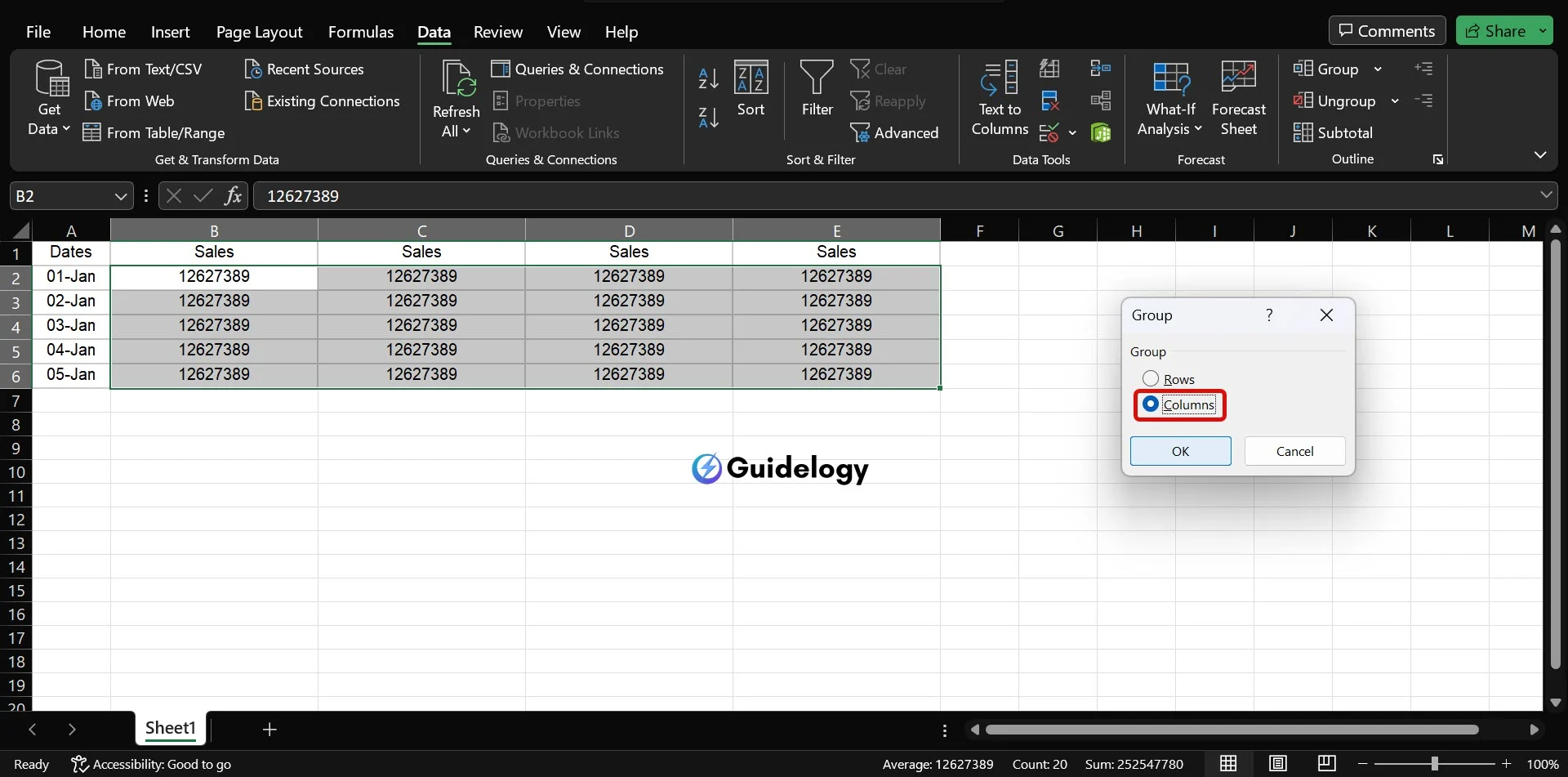Switch to Page Break Preview view
The height and width of the screenshot is (777, 1568).
[x=1327, y=764]
